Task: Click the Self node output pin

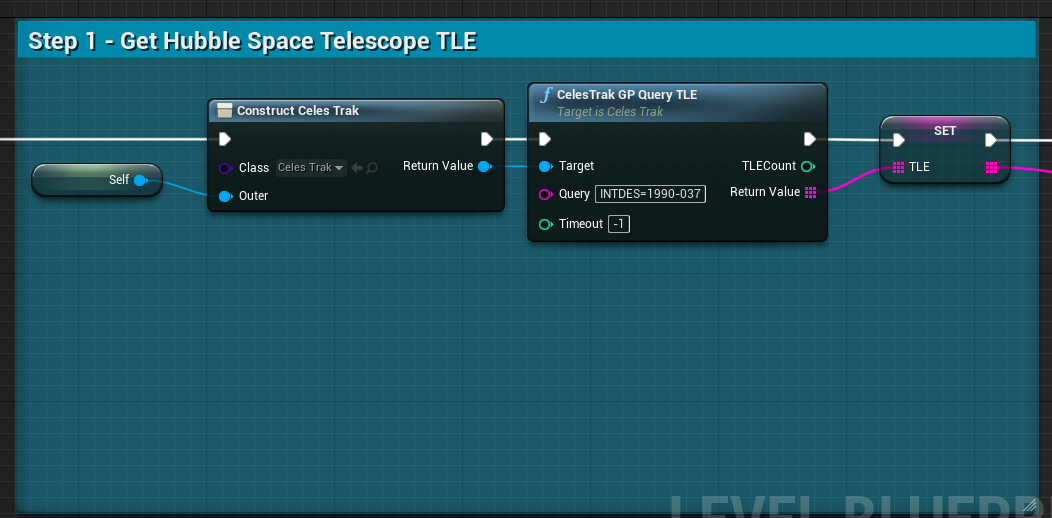Action: point(140,180)
